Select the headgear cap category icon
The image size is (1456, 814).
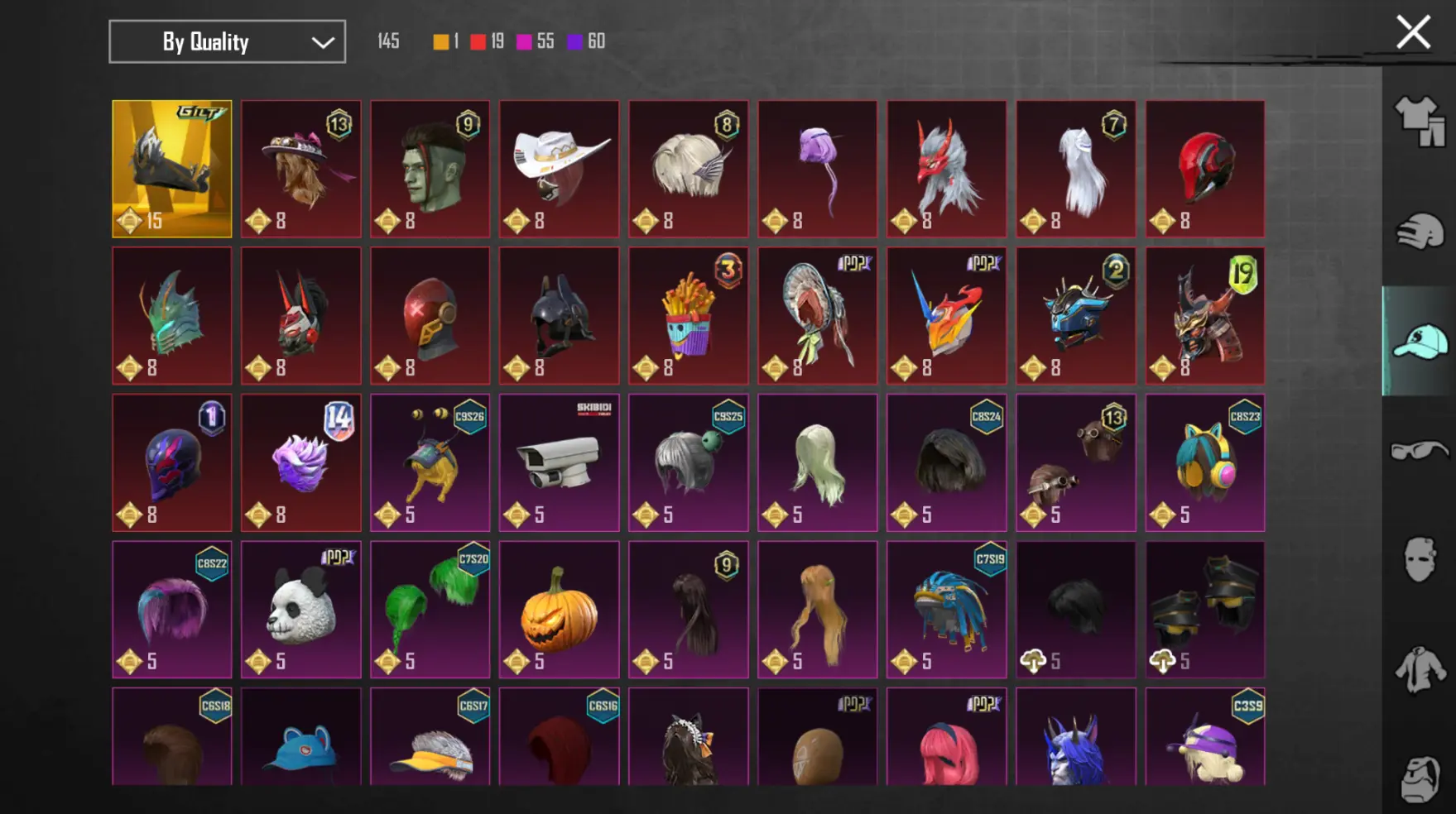(1420, 342)
